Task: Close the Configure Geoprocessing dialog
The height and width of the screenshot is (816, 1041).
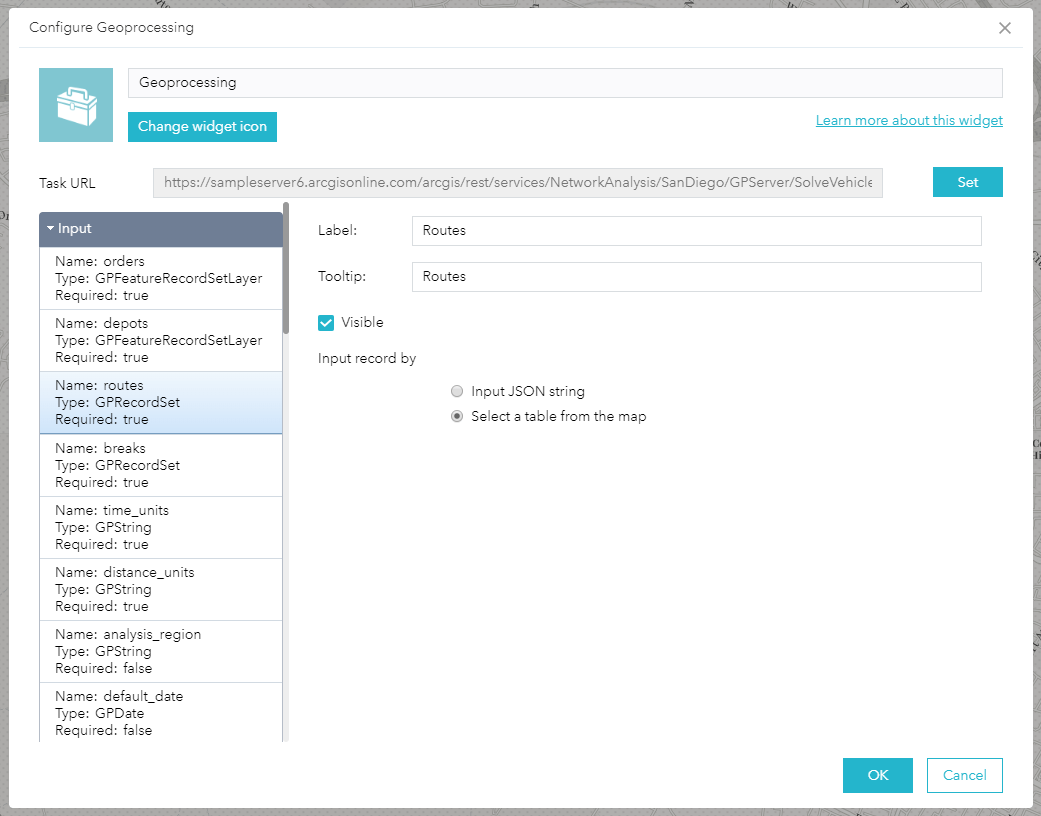Action: [x=1004, y=28]
